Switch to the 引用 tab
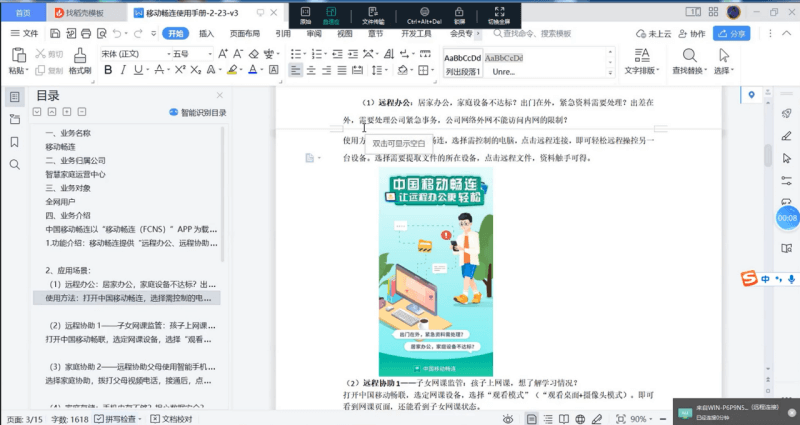This screenshot has width=800, height=425. click(x=283, y=34)
